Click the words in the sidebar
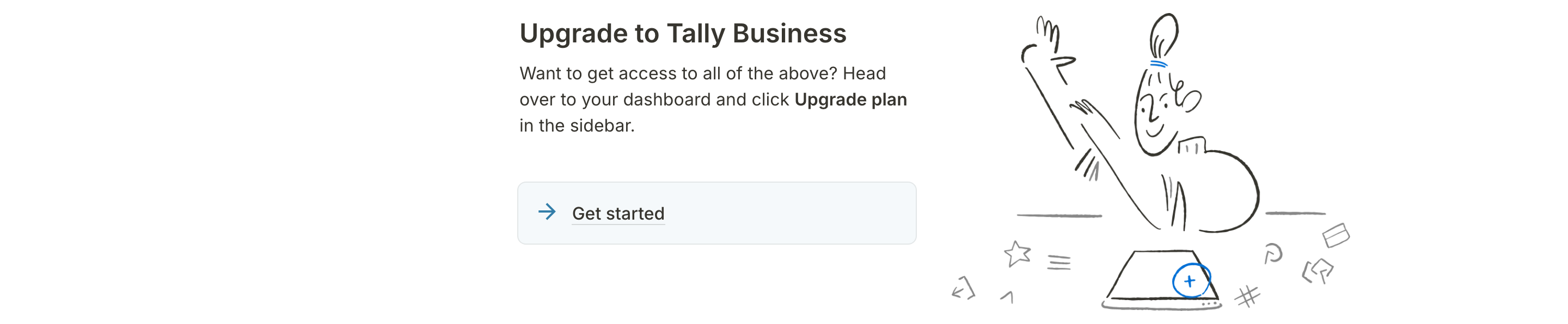 tap(577, 125)
